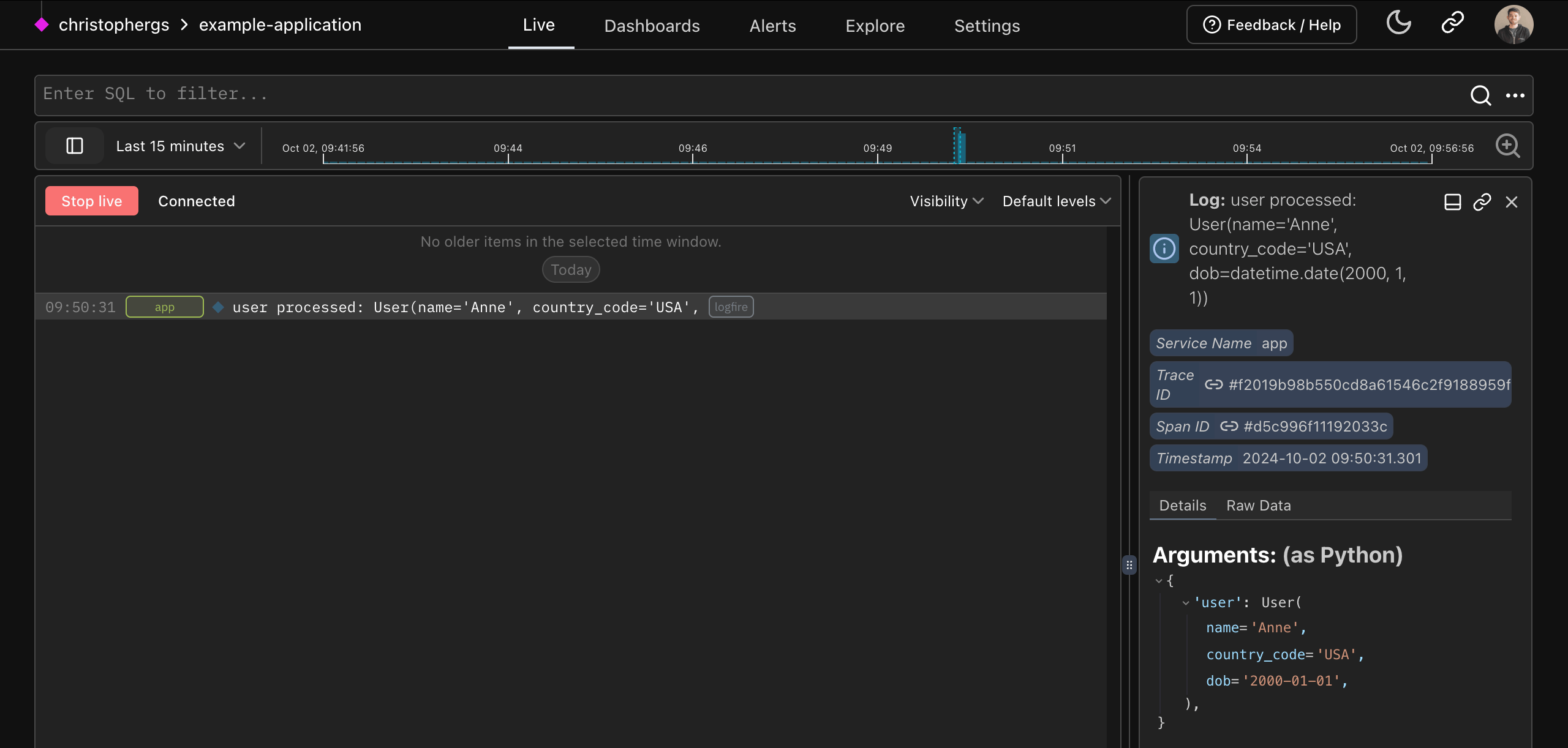The height and width of the screenshot is (748, 1568).
Task: Switch to the Dashboards tab
Action: pyautogui.click(x=651, y=25)
